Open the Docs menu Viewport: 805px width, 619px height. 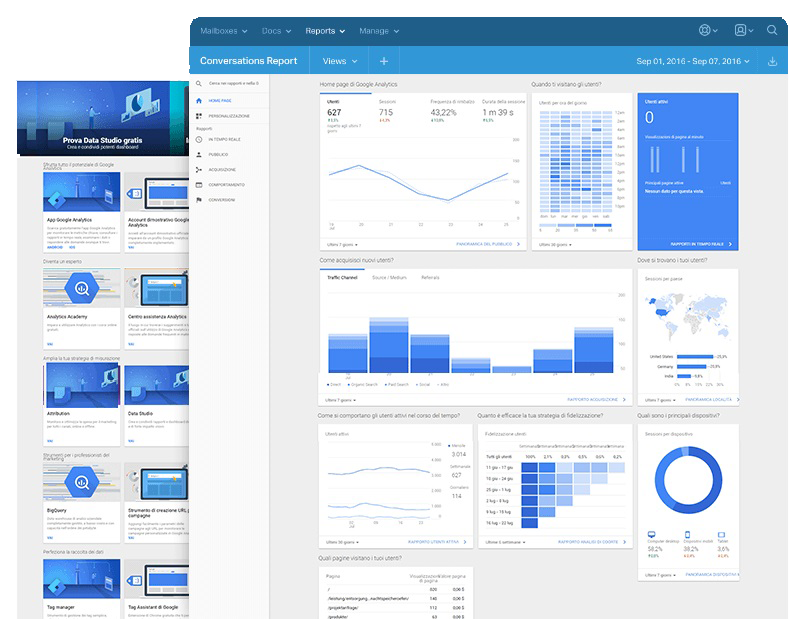pyautogui.click(x=276, y=31)
